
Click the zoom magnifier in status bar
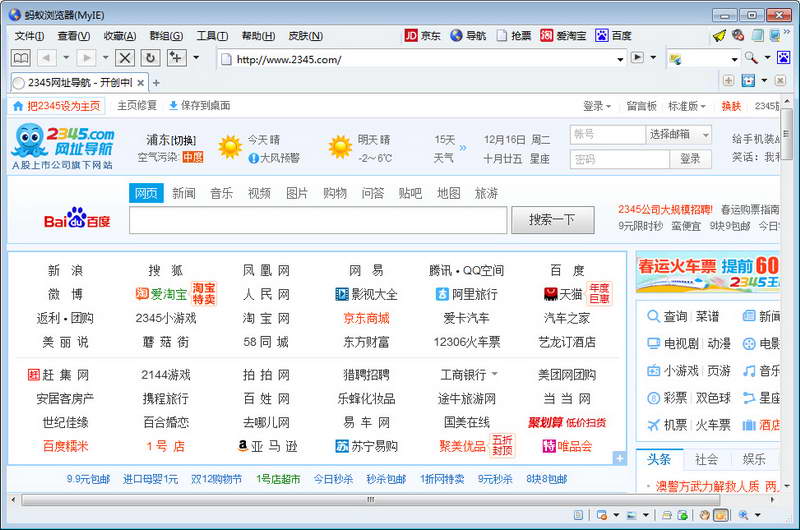pos(743,515)
